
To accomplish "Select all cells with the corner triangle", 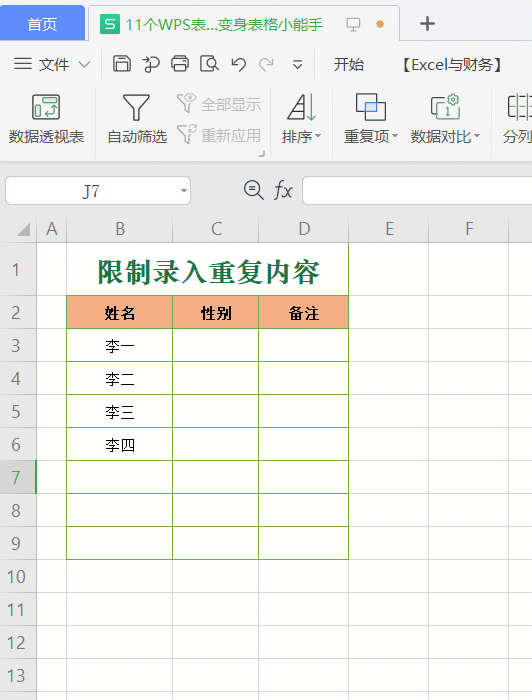I will pyautogui.click(x=23, y=229).
